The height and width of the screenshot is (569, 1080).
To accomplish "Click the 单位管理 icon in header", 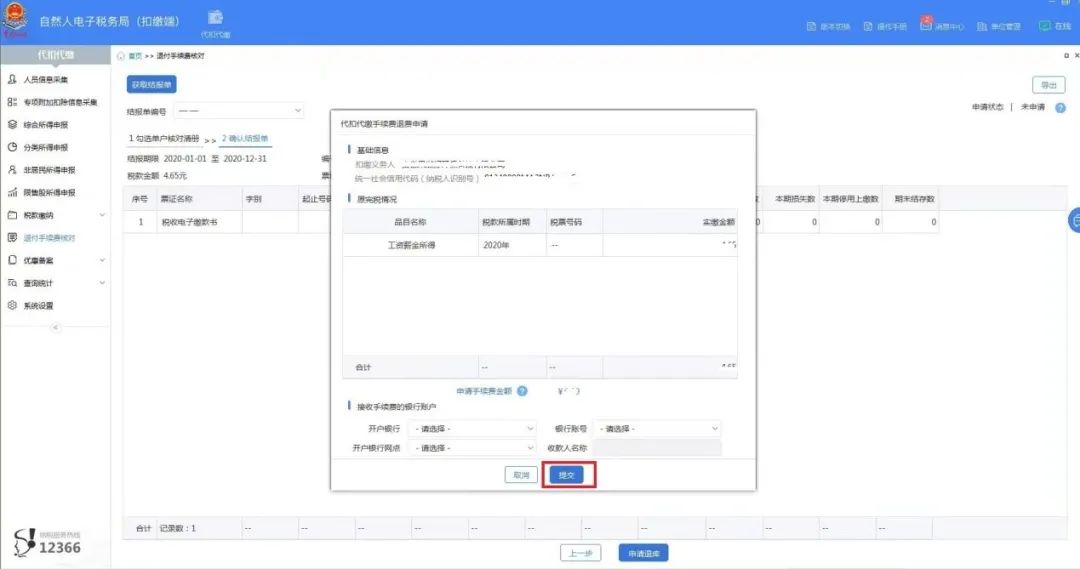I will tap(981, 26).
